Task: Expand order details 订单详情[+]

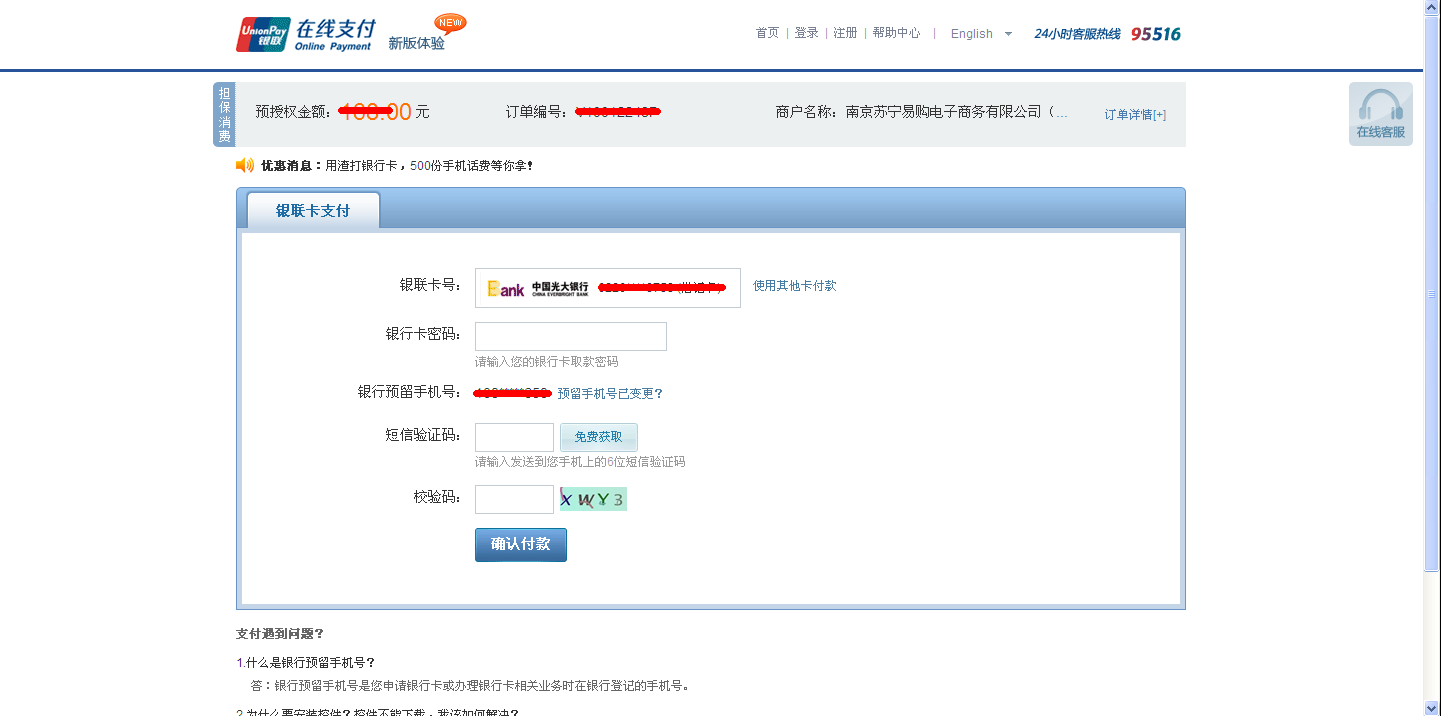Action: [1134, 115]
